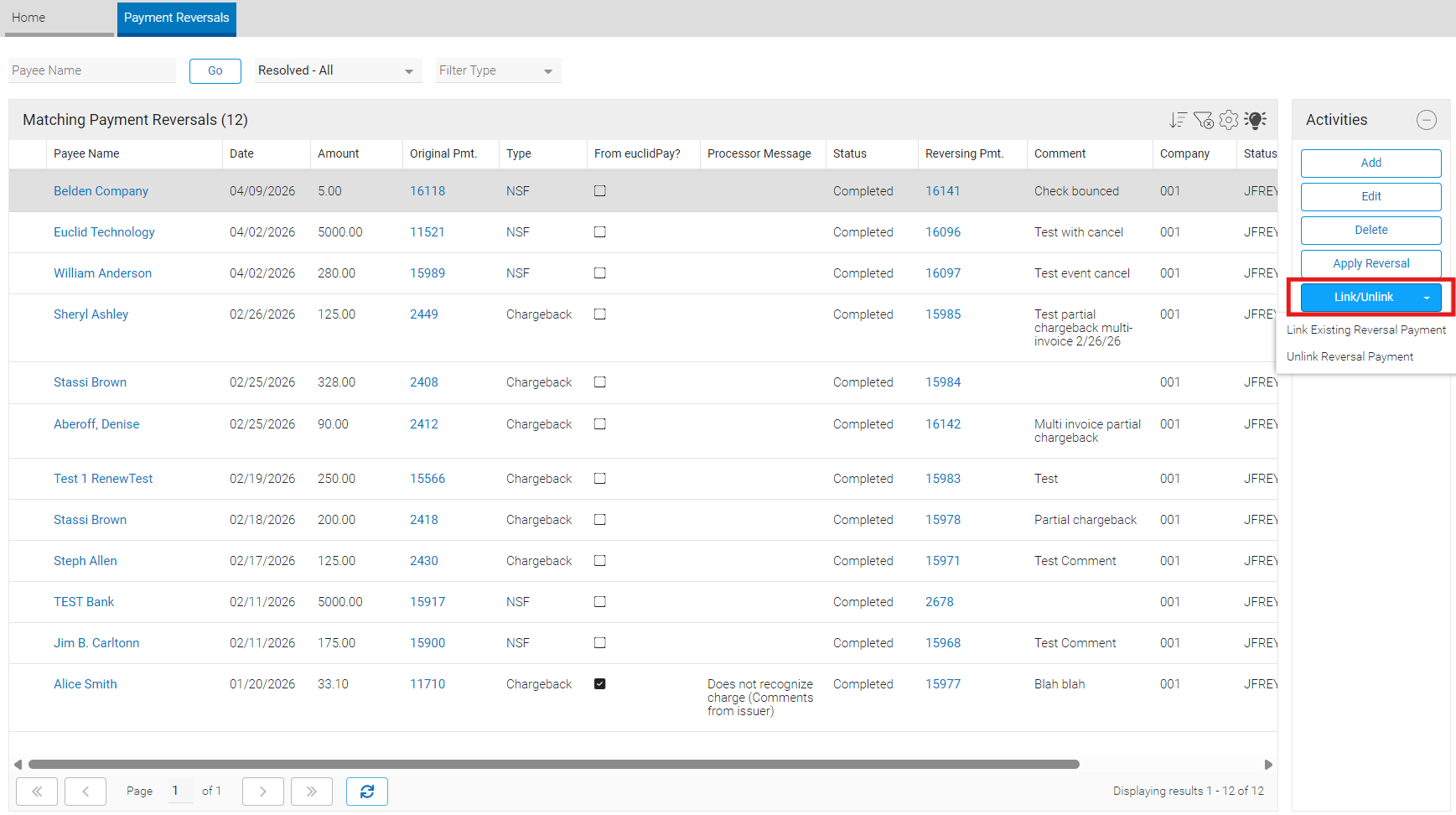The height and width of the screenshot is (815, 1456).
Task: Open original payment 2449
Action: [424, 314]
